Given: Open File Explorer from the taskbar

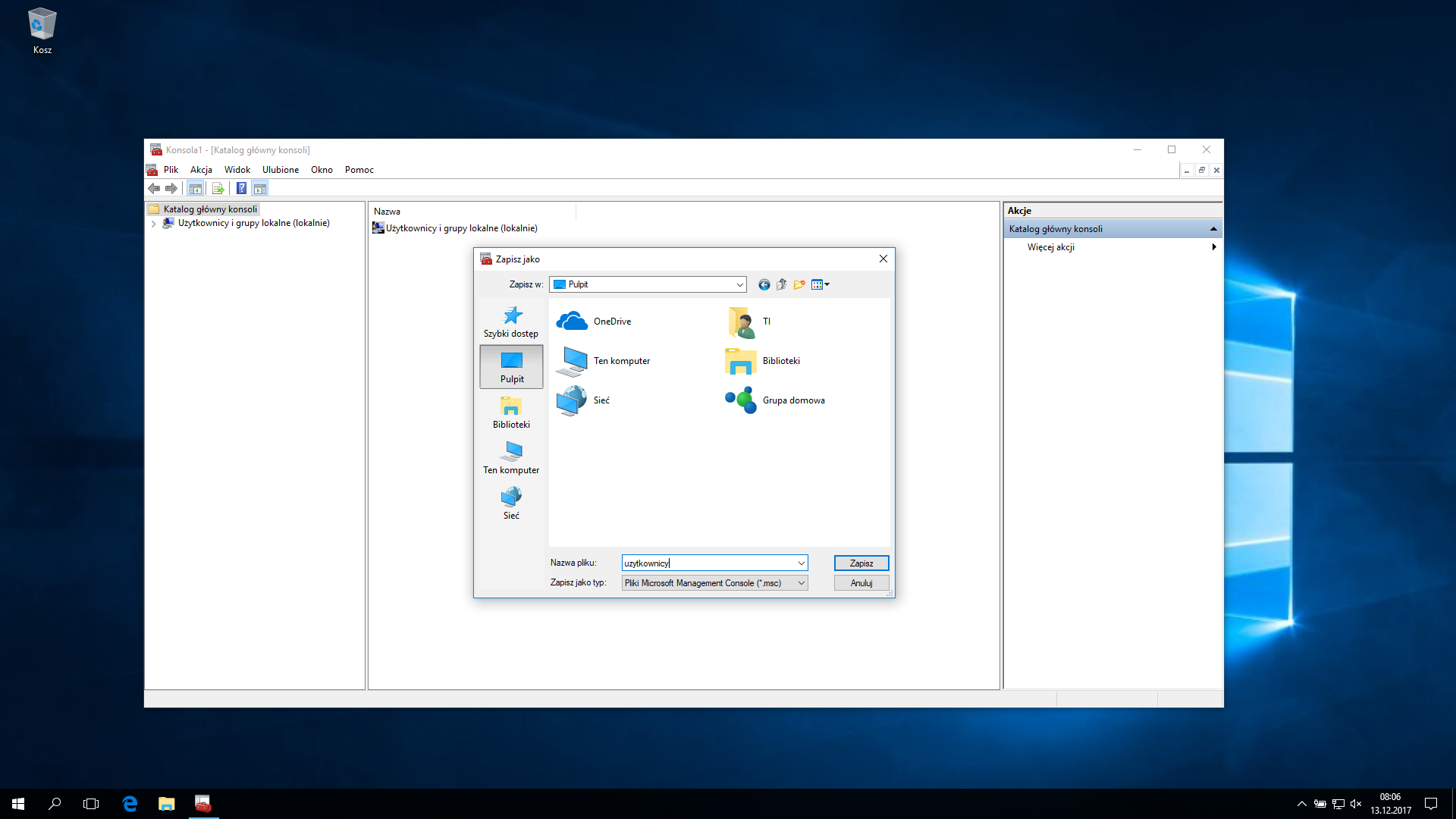Looking at the screenshot, I should click(166, 804).
